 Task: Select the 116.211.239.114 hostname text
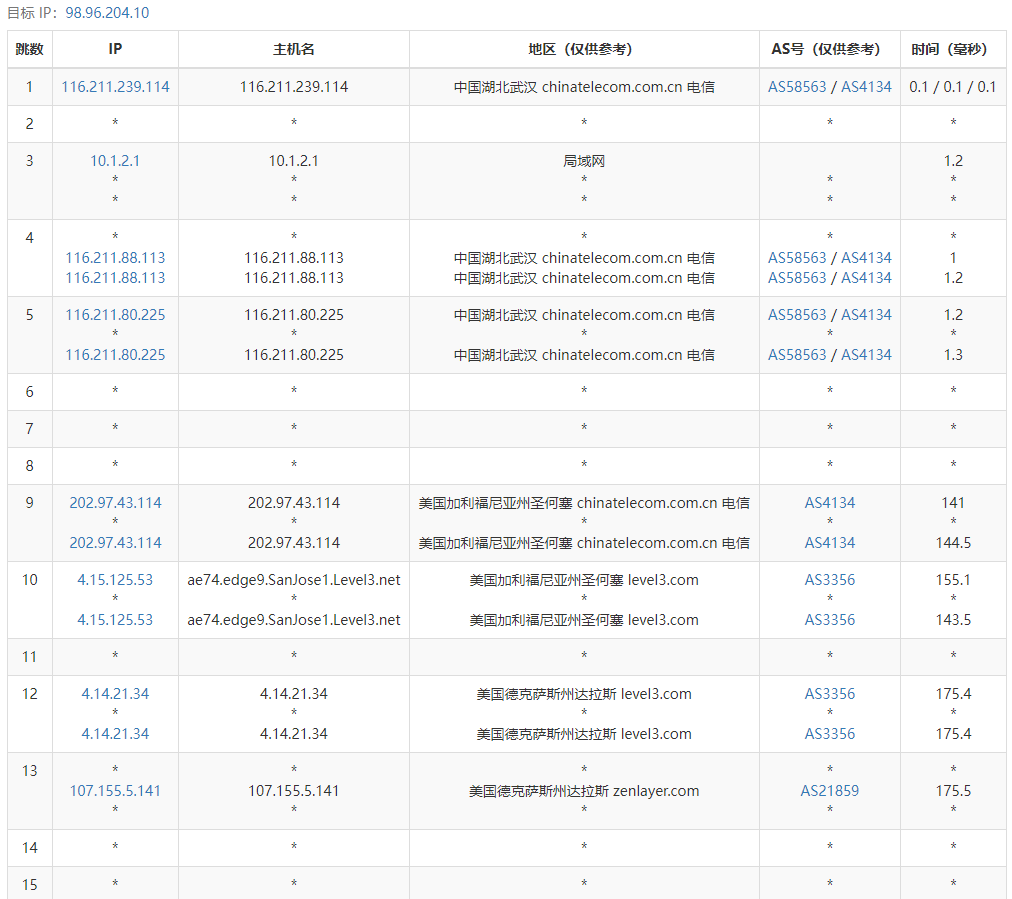pos(294,86)
